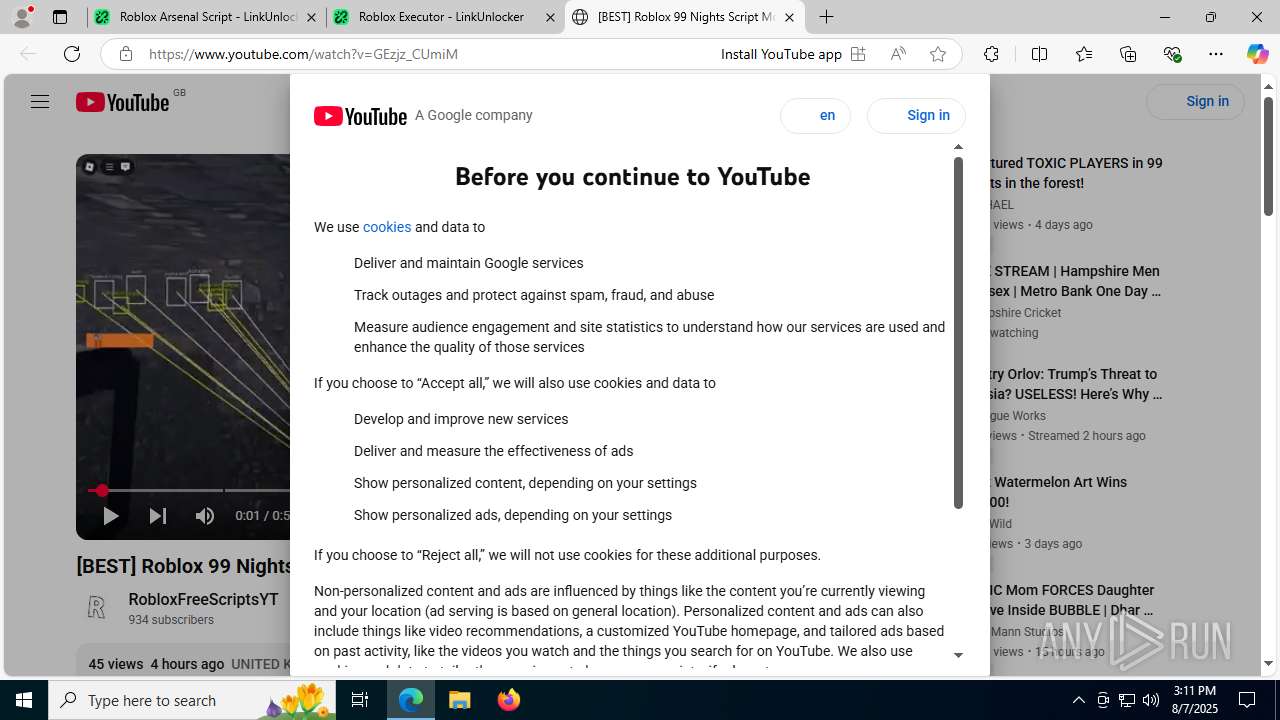Select the [BEST] Roblox 99 Nights Script tab
The width and height of the screenshot is (1280, 720).
684,17
